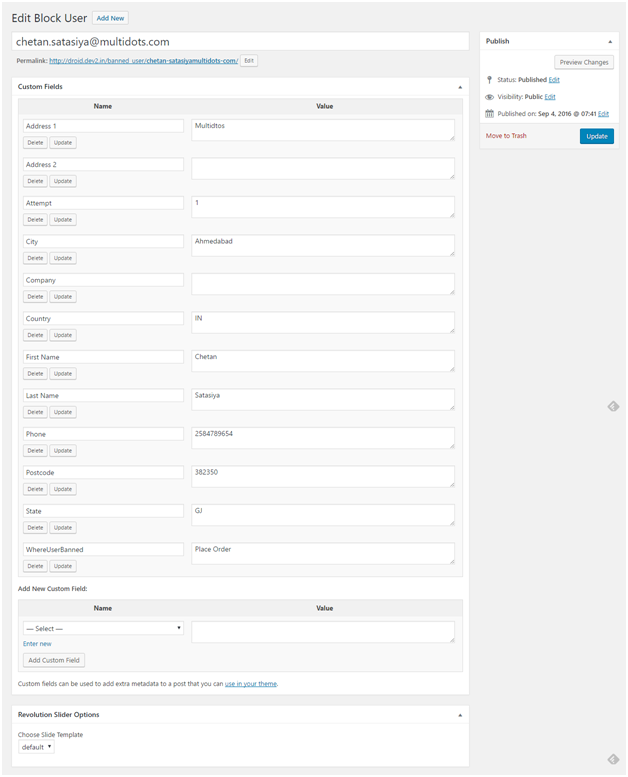Image resolution: width=628 pixels, height=777 pixels.
Task: Delete the Address 2 custom field
Action: pyautogui.click(x=35, y=181)
